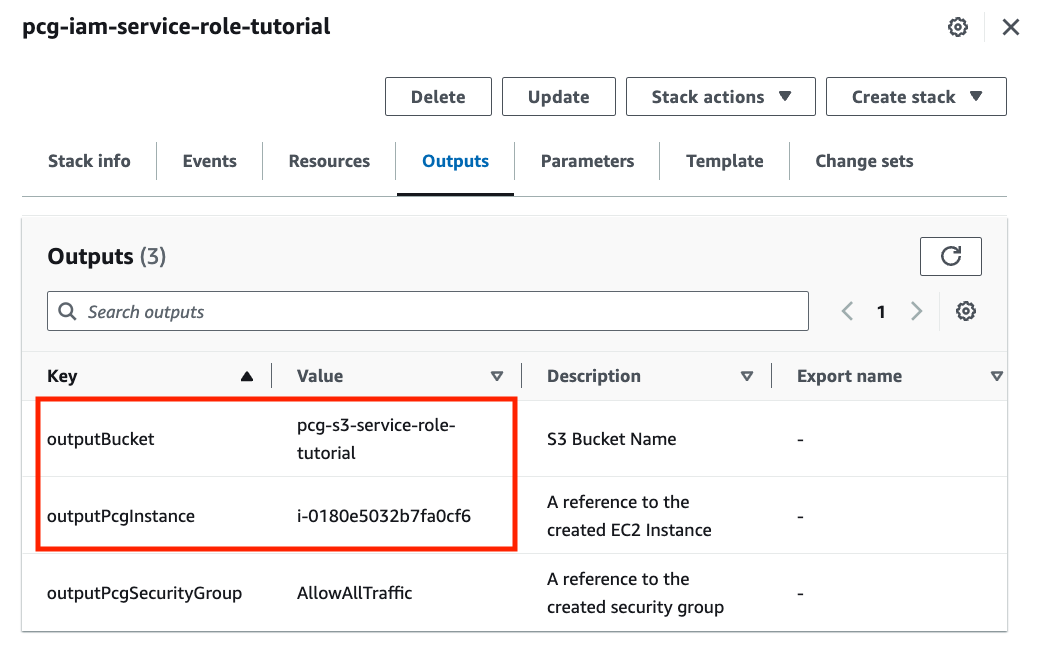This screenshot has height=661, width=1037.
Task: Sort by Key ascending arrow
Action: (x=247, y=376)
